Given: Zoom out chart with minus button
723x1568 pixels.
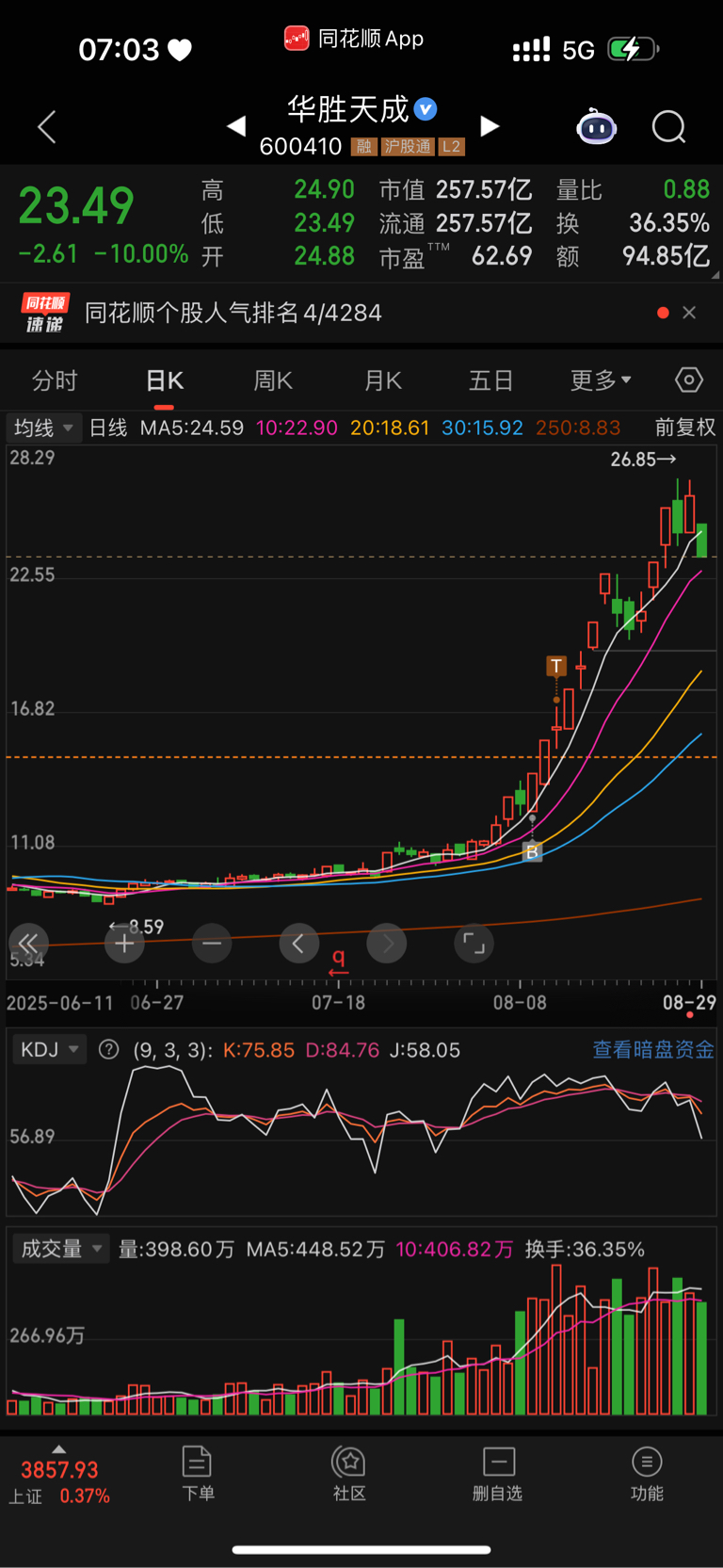Looking at the screenshot, I should click(x=212, y=943).
